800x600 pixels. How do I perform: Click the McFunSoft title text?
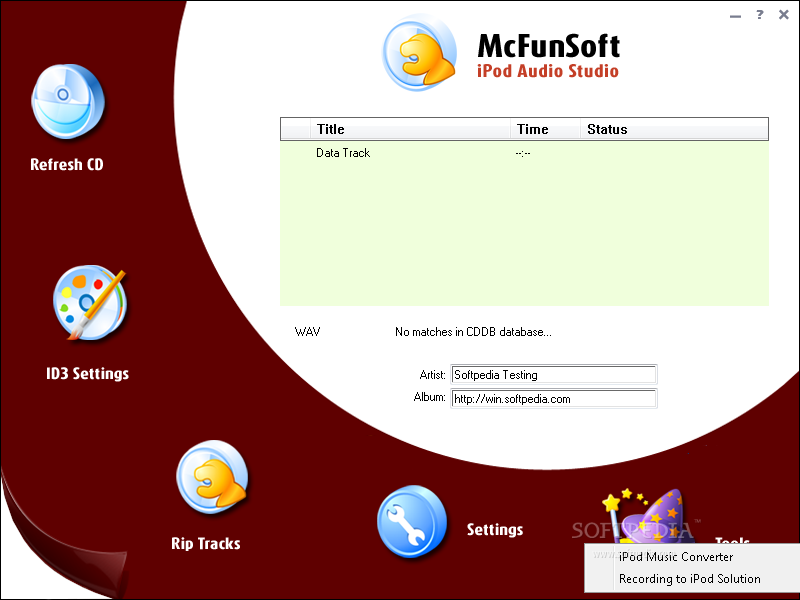pyautogui.click(x=548, y=46)
